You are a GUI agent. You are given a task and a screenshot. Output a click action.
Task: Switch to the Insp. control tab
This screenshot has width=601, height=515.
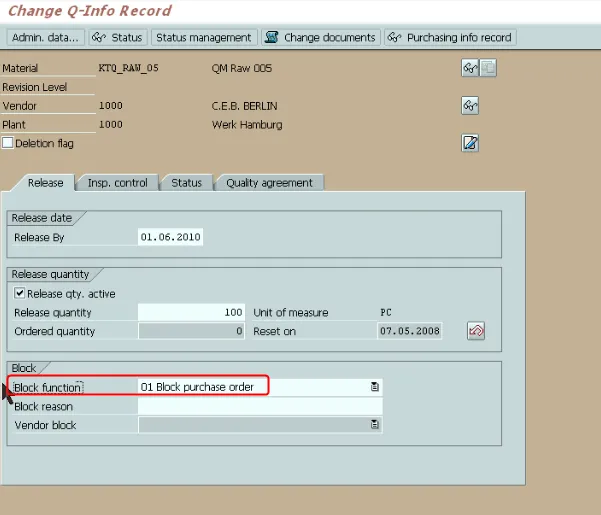point(117,183)
